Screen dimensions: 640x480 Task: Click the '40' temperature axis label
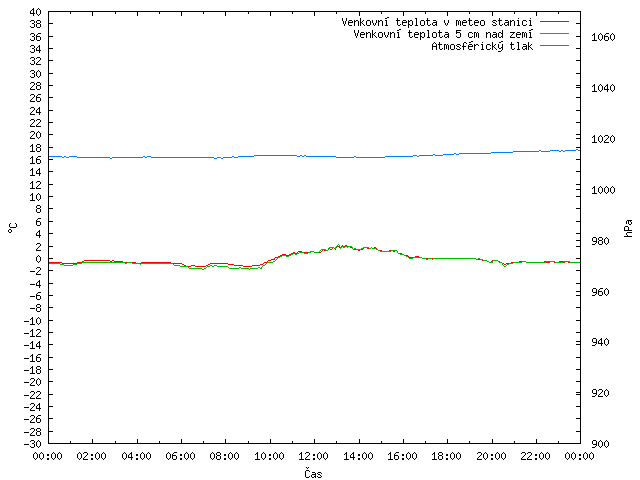pyautogui.click(x=36, y=12)
